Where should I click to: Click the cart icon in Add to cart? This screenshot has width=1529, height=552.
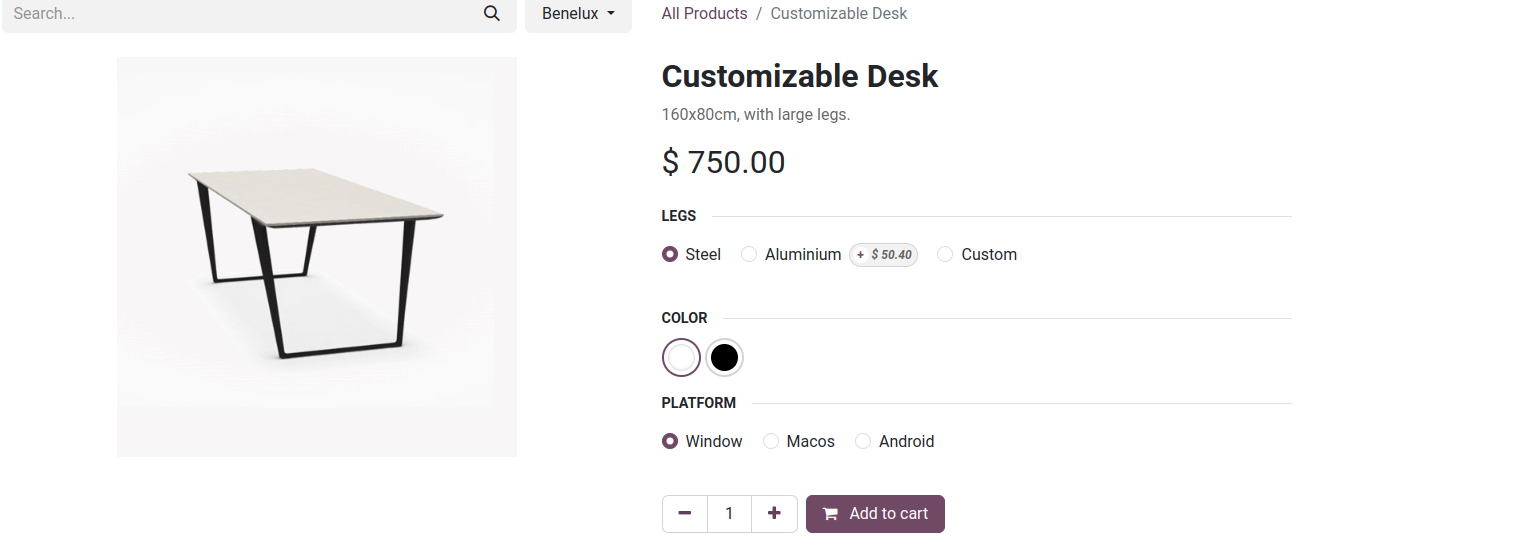pos(830,514)
